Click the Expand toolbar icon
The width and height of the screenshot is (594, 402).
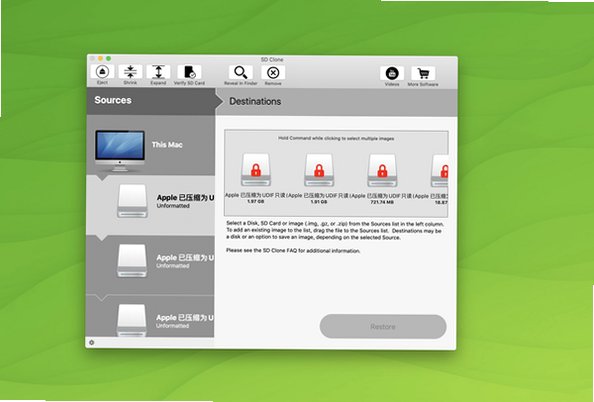(x=158, y=72)
